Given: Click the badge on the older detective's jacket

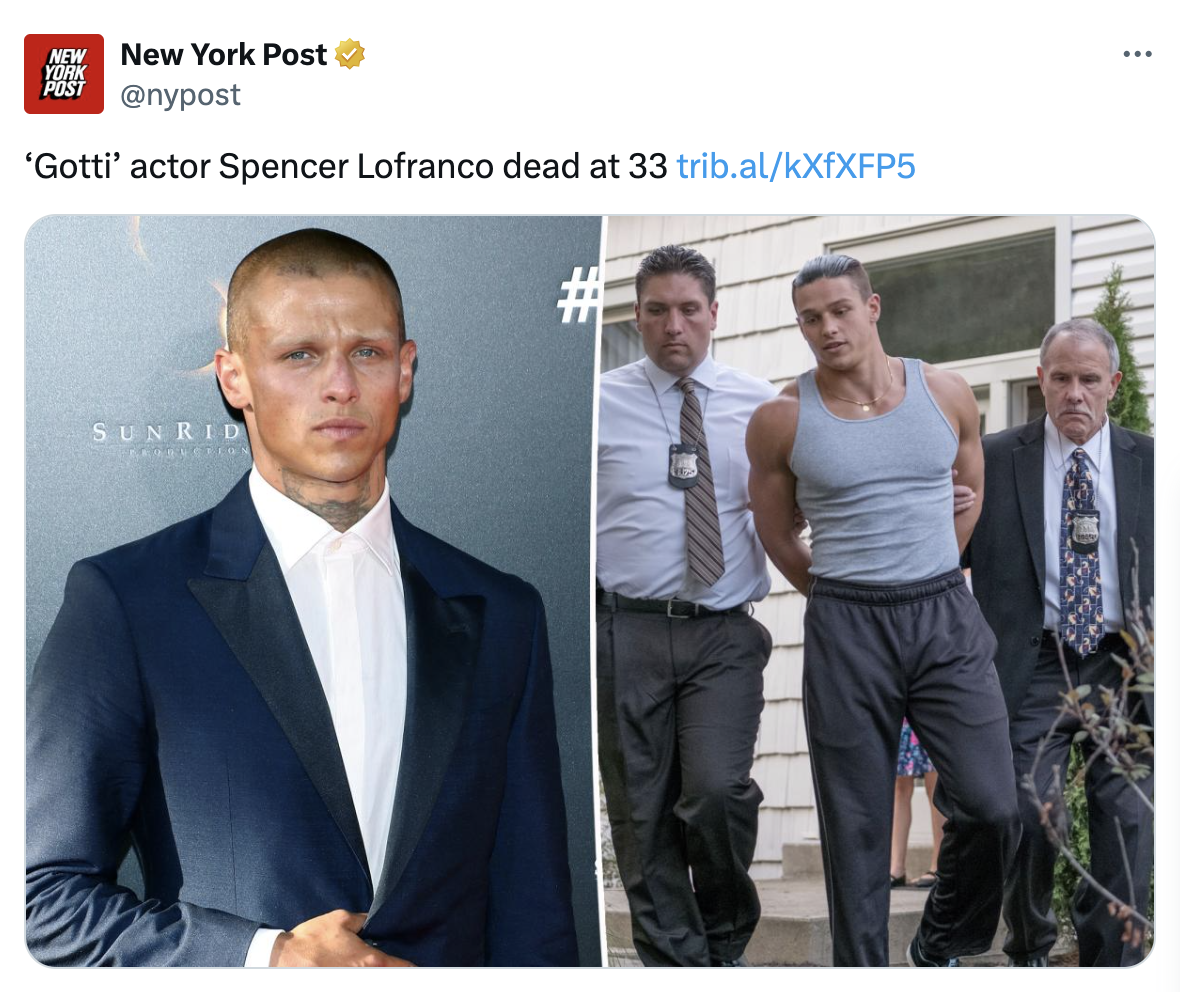Looking at the screenshot, I should [1086, 529].
